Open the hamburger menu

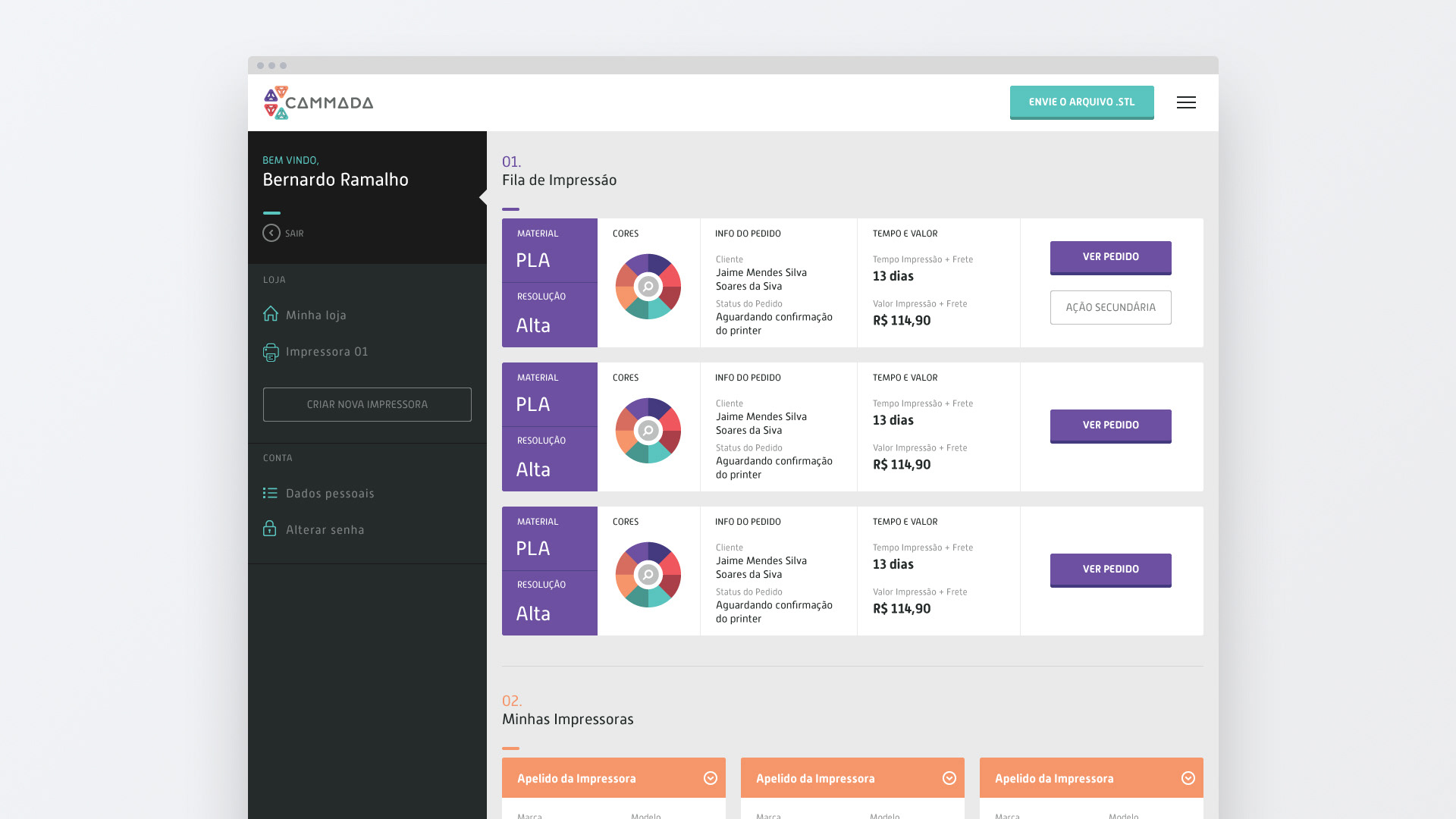[1186, 102]
